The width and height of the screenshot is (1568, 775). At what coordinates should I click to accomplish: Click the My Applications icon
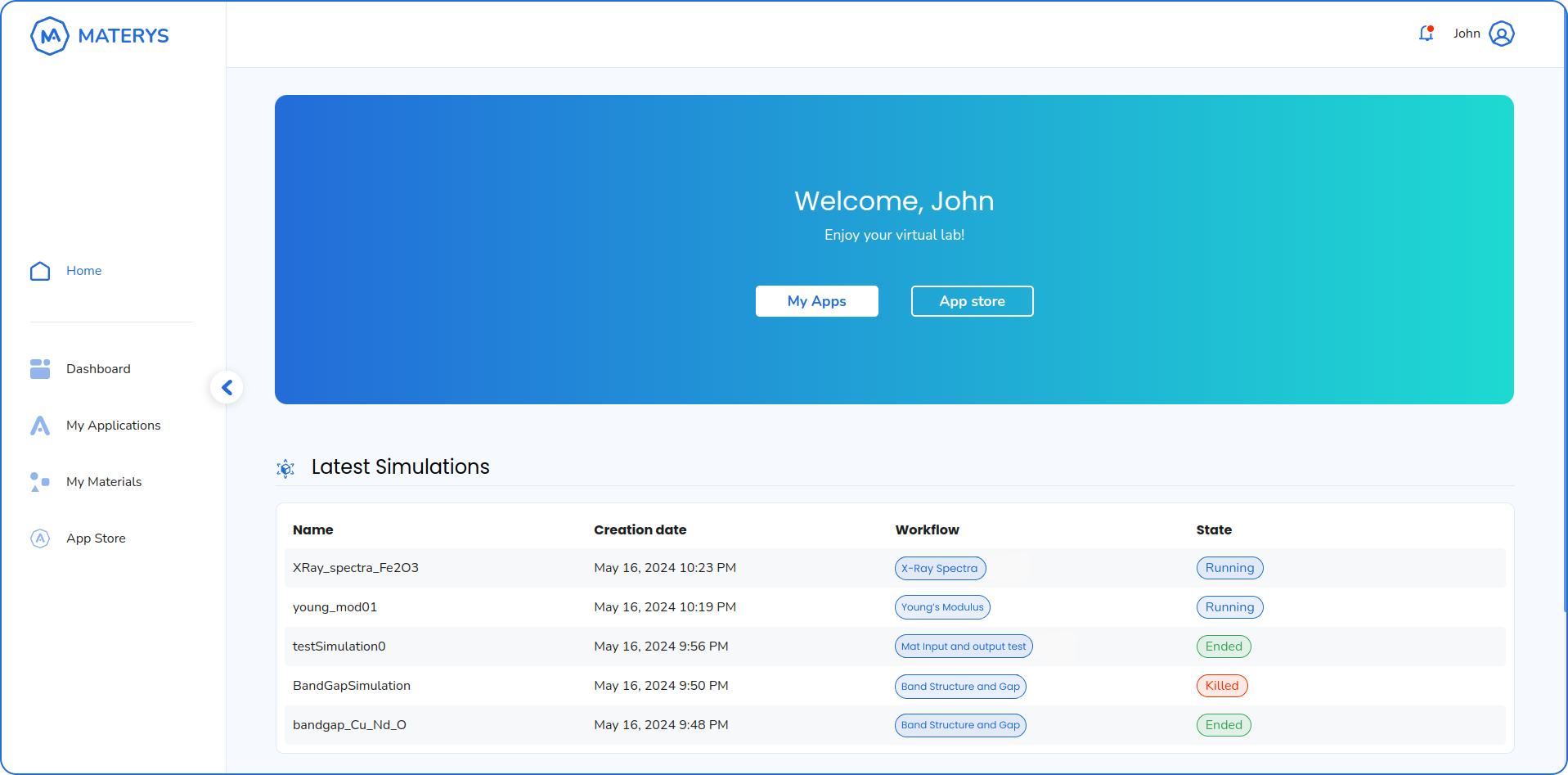[40, 426]
